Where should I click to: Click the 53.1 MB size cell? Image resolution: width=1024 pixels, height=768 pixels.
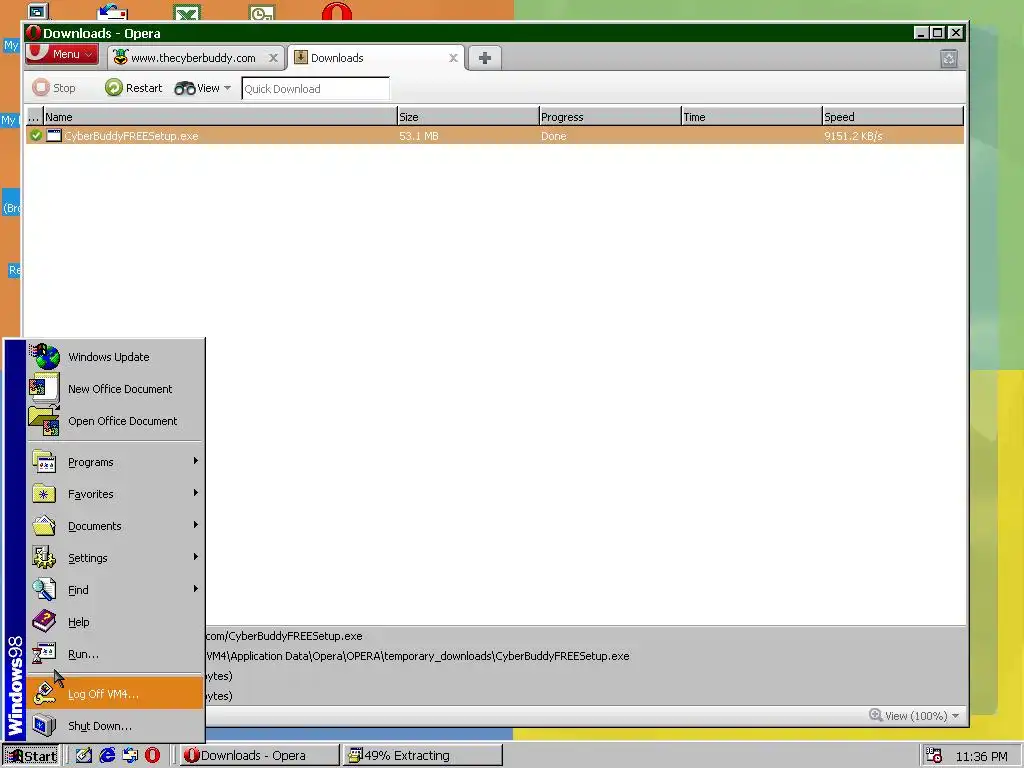click(419, 136)
